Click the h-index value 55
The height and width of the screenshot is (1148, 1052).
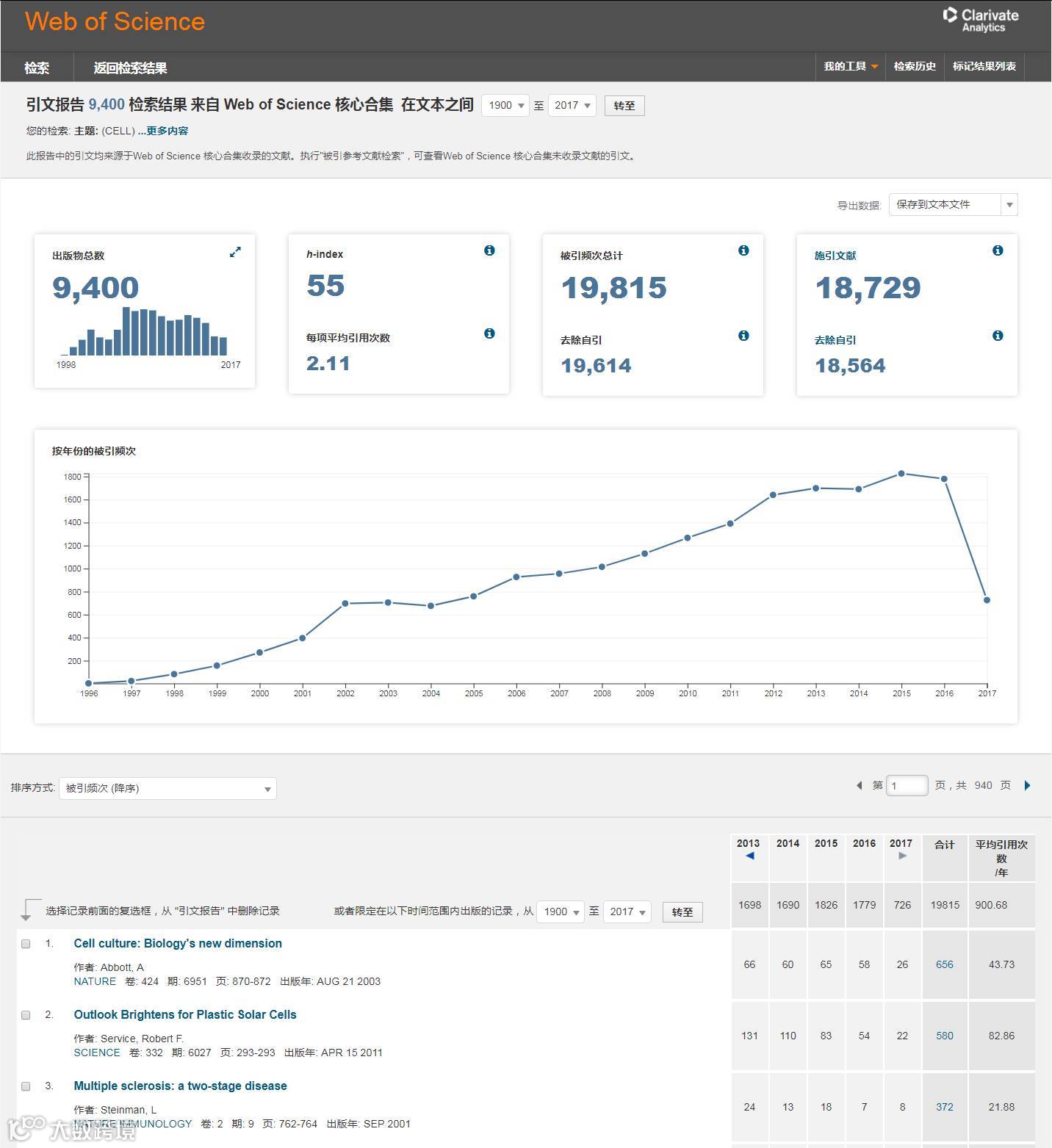click(325, 285)
